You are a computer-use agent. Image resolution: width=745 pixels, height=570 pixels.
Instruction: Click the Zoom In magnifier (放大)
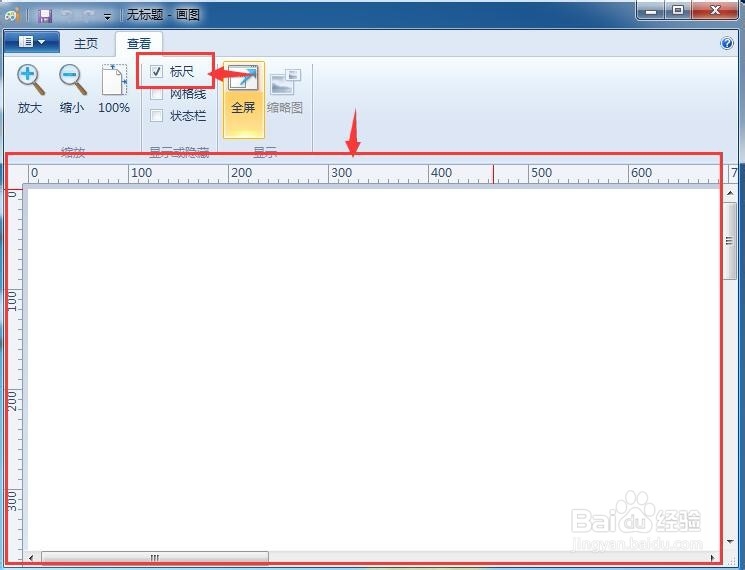point(30,89)
